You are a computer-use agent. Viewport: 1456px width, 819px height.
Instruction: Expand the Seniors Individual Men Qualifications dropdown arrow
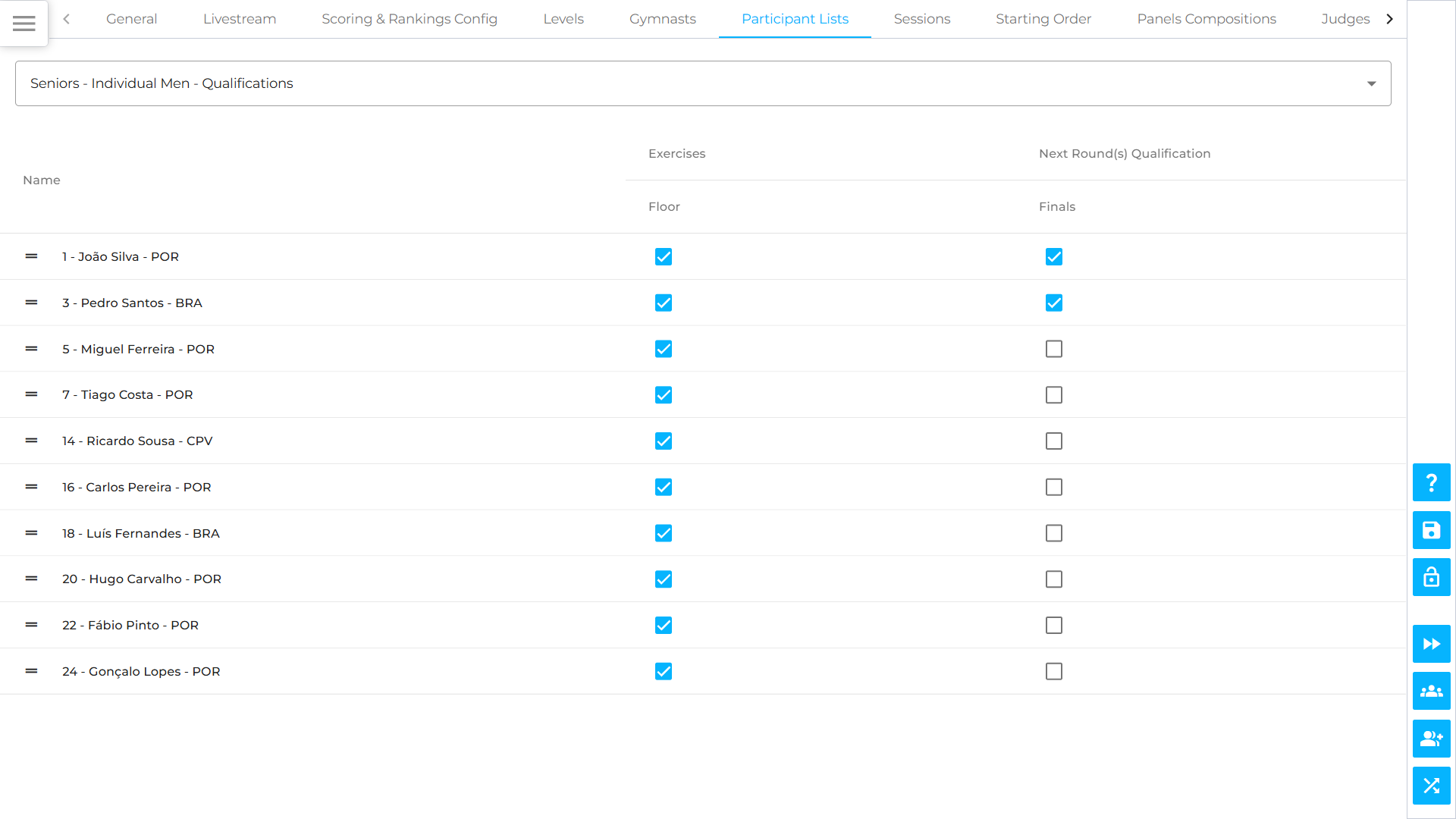pos(1371,83)
